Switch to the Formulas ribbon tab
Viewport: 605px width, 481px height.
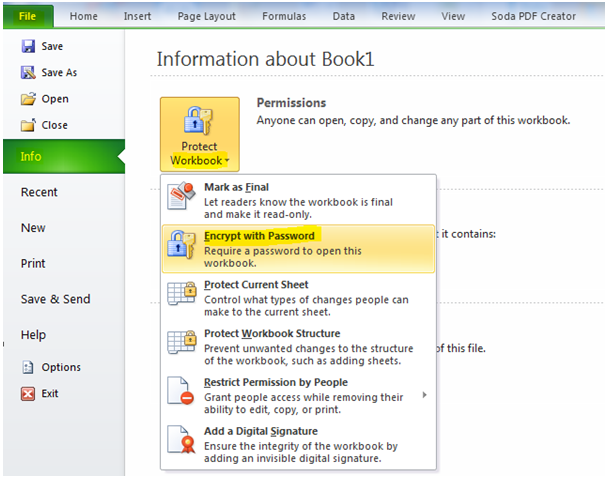(284, 17)
